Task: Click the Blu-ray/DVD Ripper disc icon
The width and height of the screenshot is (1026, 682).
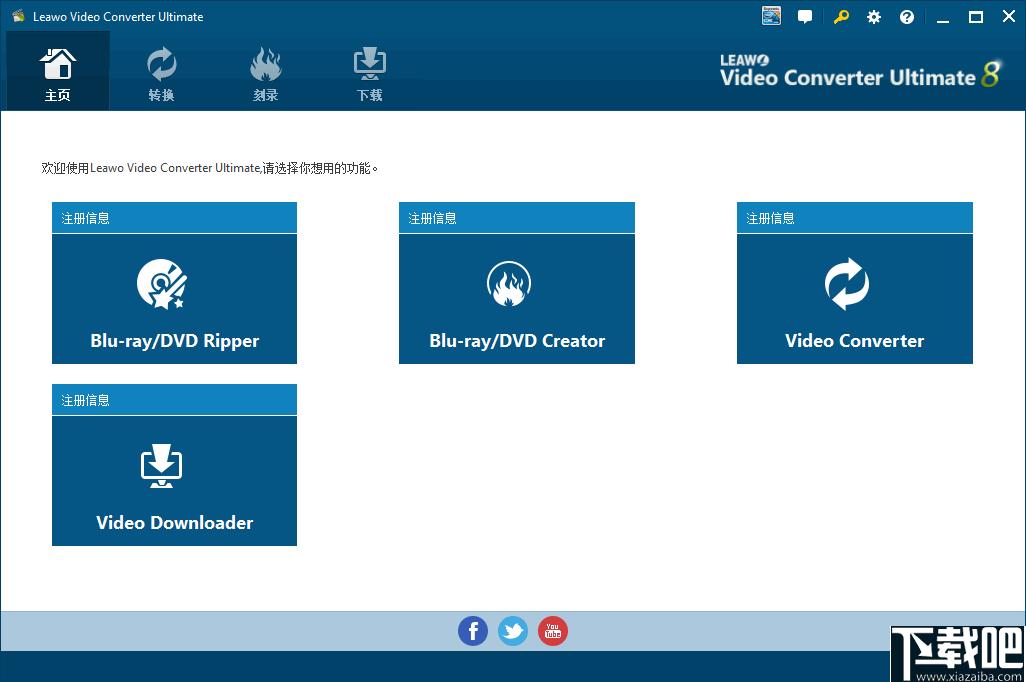Action: point(162,284)
